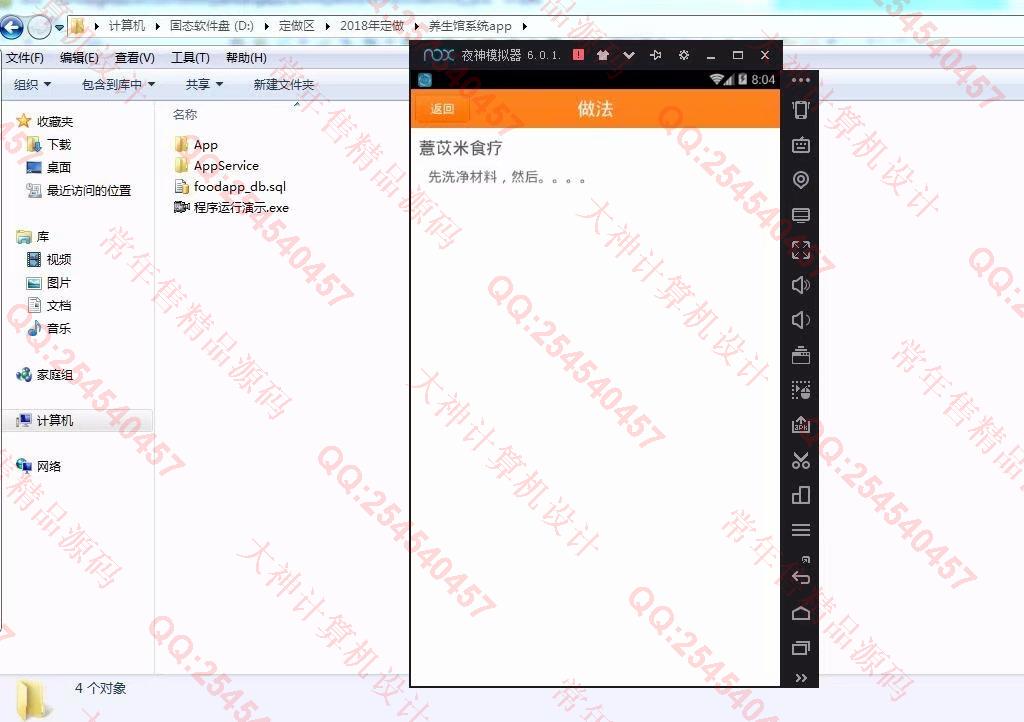Open 编辑(E) menu in Explorer

[x=79, y=57]
